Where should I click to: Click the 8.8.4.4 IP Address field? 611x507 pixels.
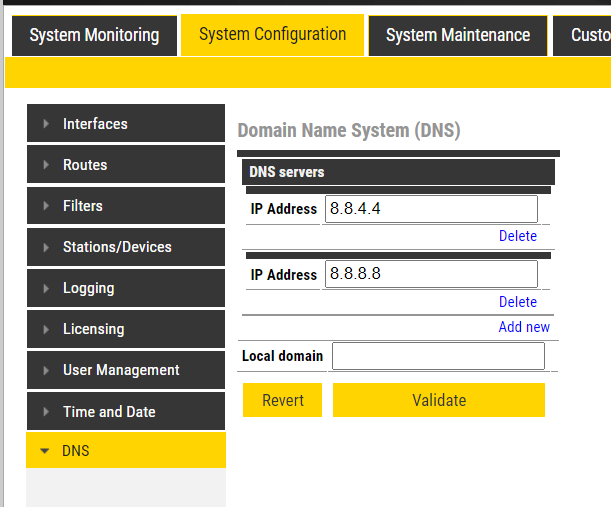(431, 209)
